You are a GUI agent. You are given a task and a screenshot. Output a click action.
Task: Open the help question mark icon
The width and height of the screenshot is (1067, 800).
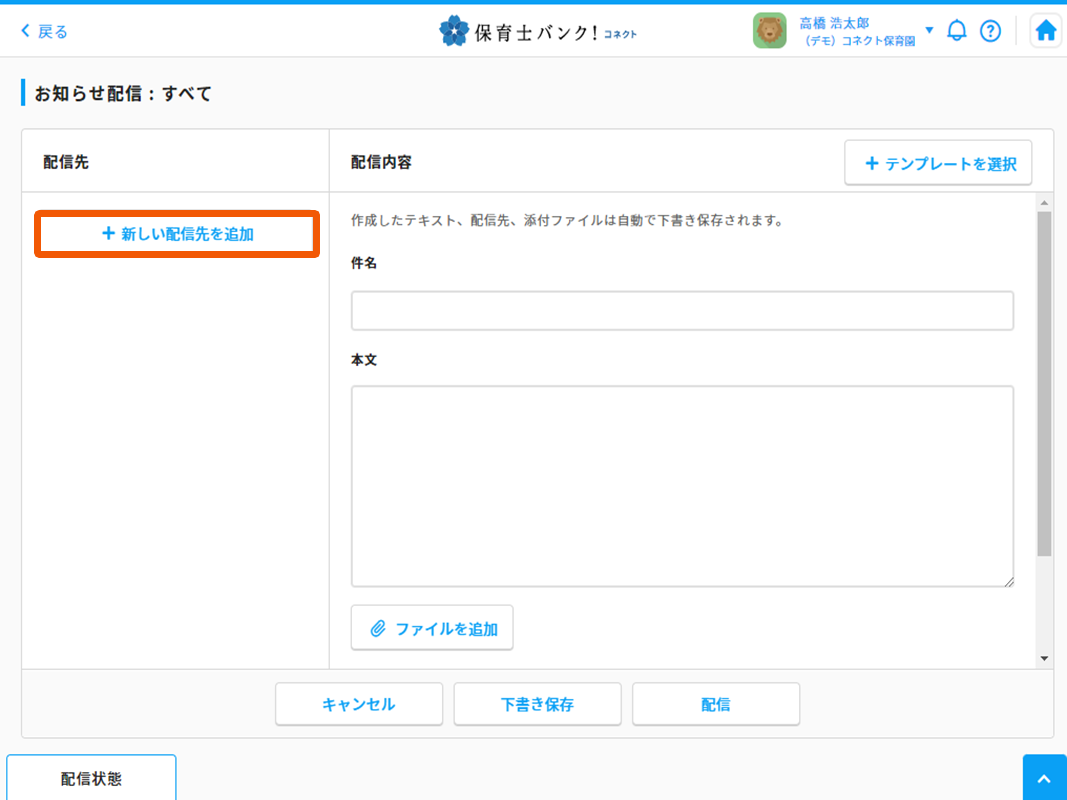tap(990, 31)
